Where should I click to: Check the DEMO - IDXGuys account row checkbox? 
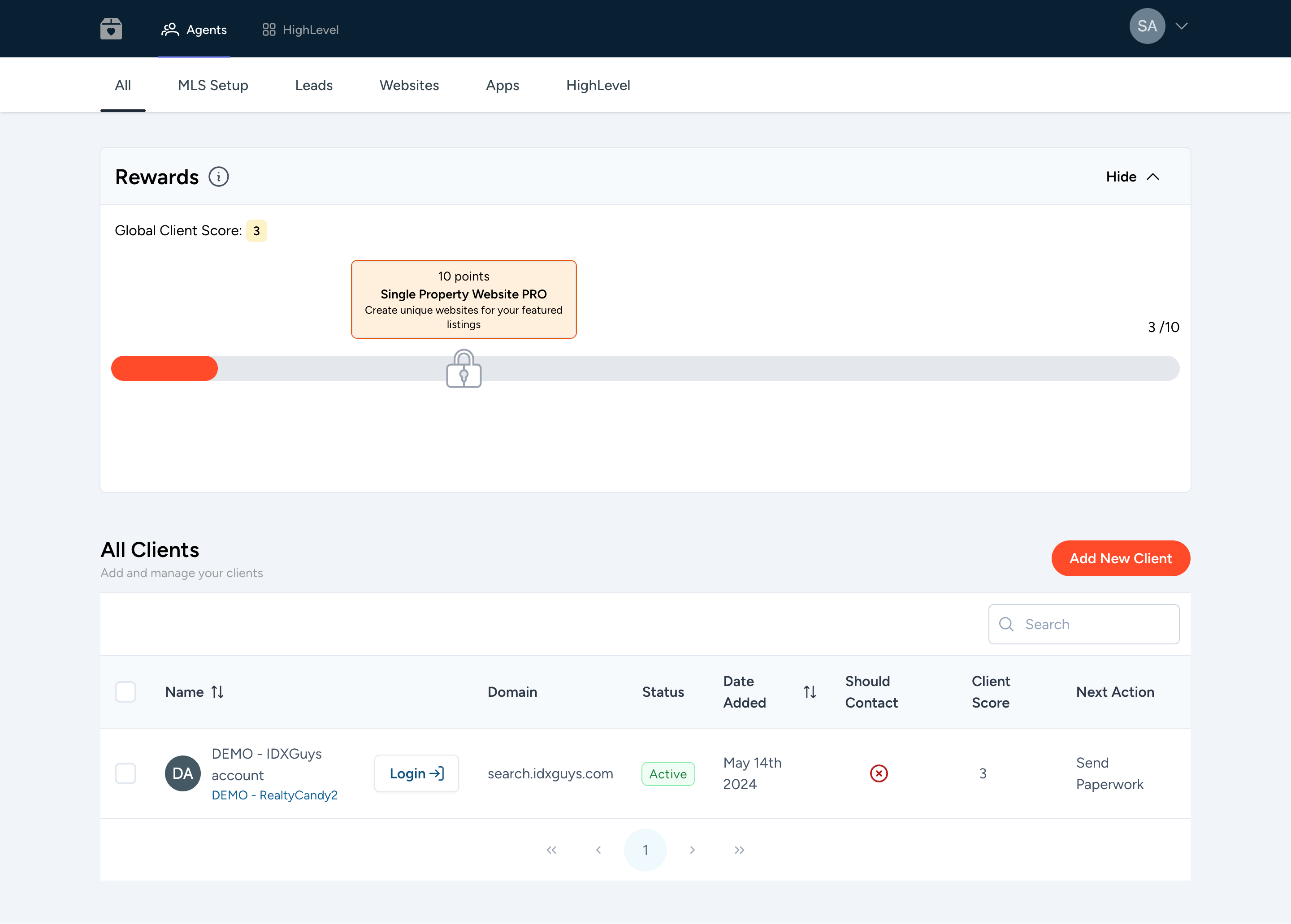125,773
